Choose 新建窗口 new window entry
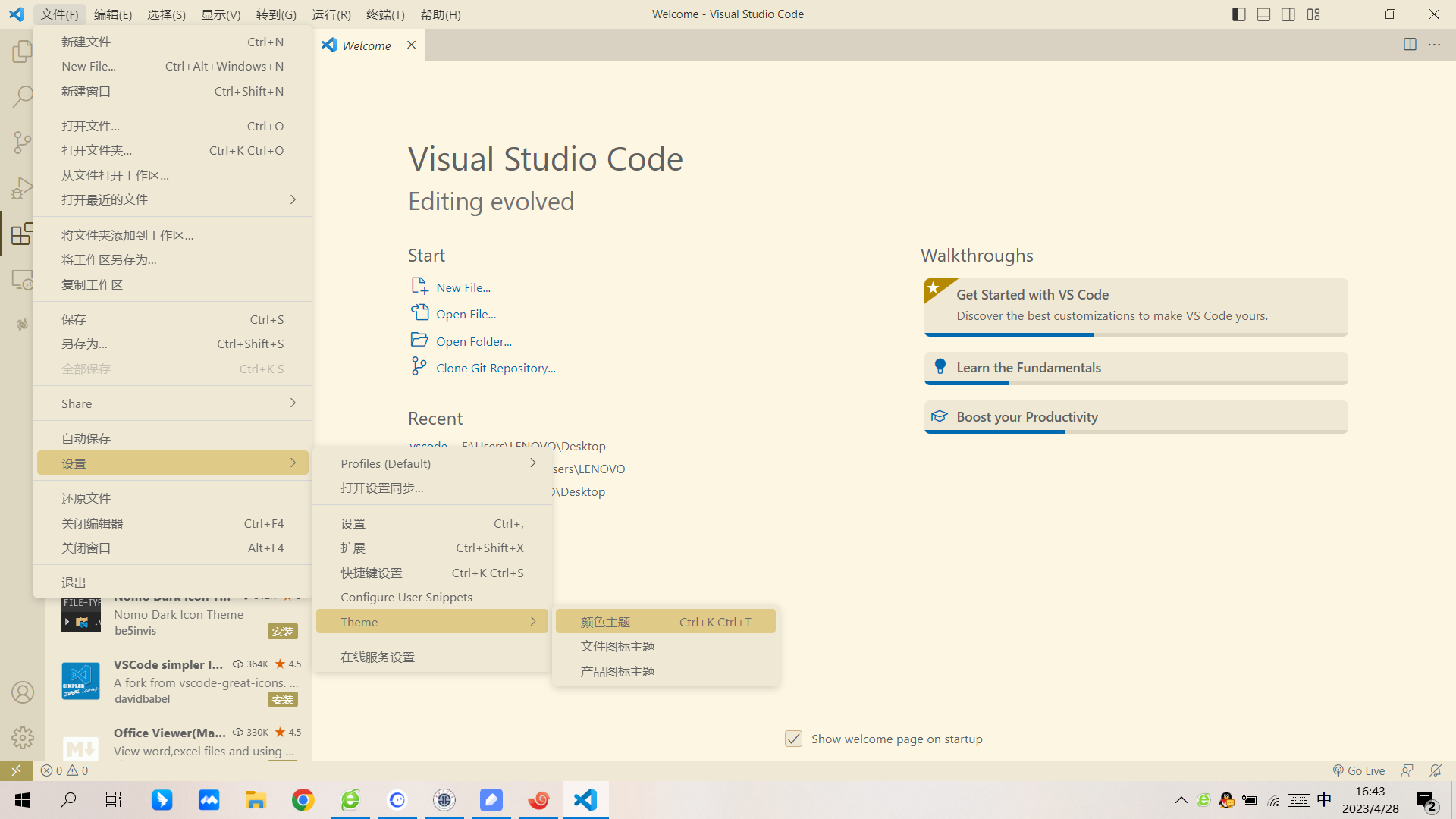 coord(173,91)
